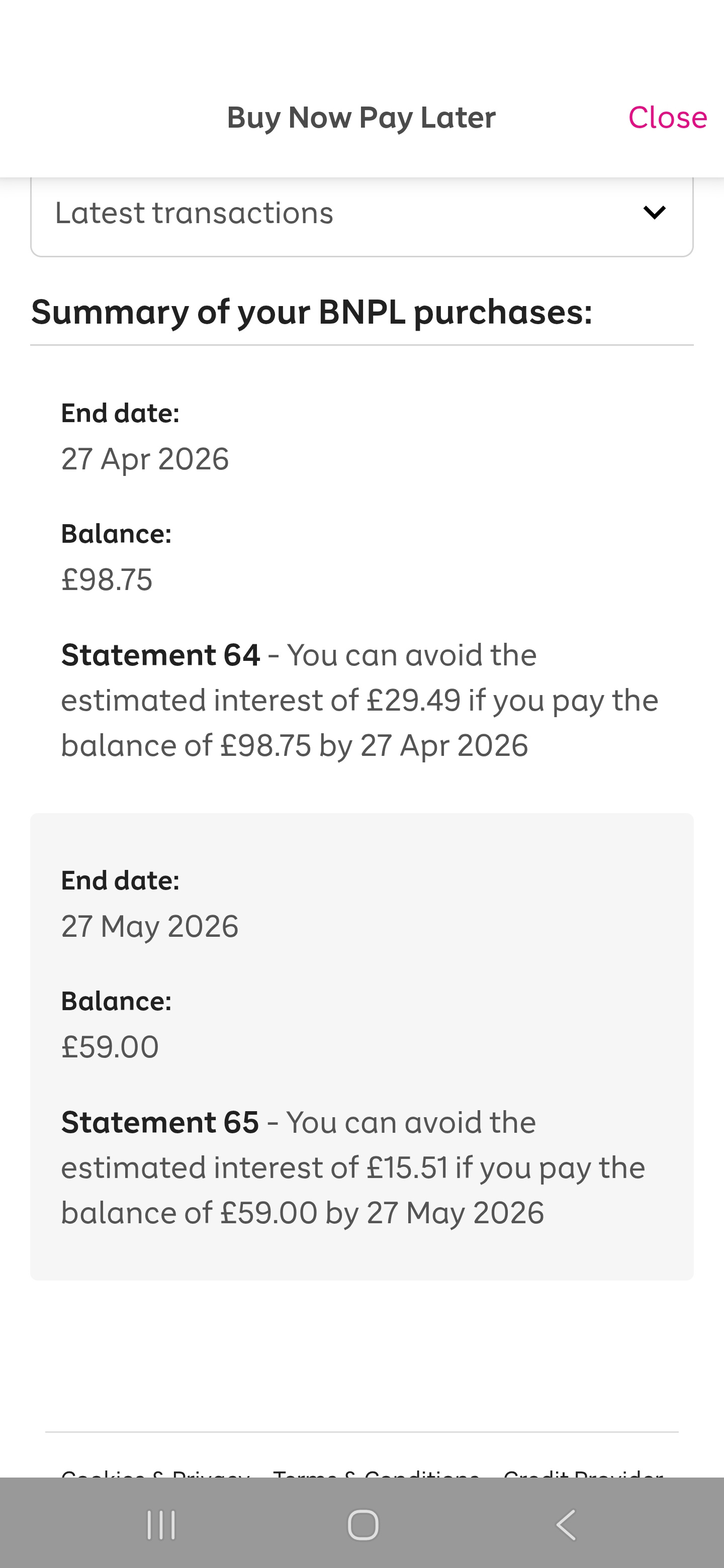
Task: Click the Summary of your BNPL purchases heading
Action: [x=311, y=312]
